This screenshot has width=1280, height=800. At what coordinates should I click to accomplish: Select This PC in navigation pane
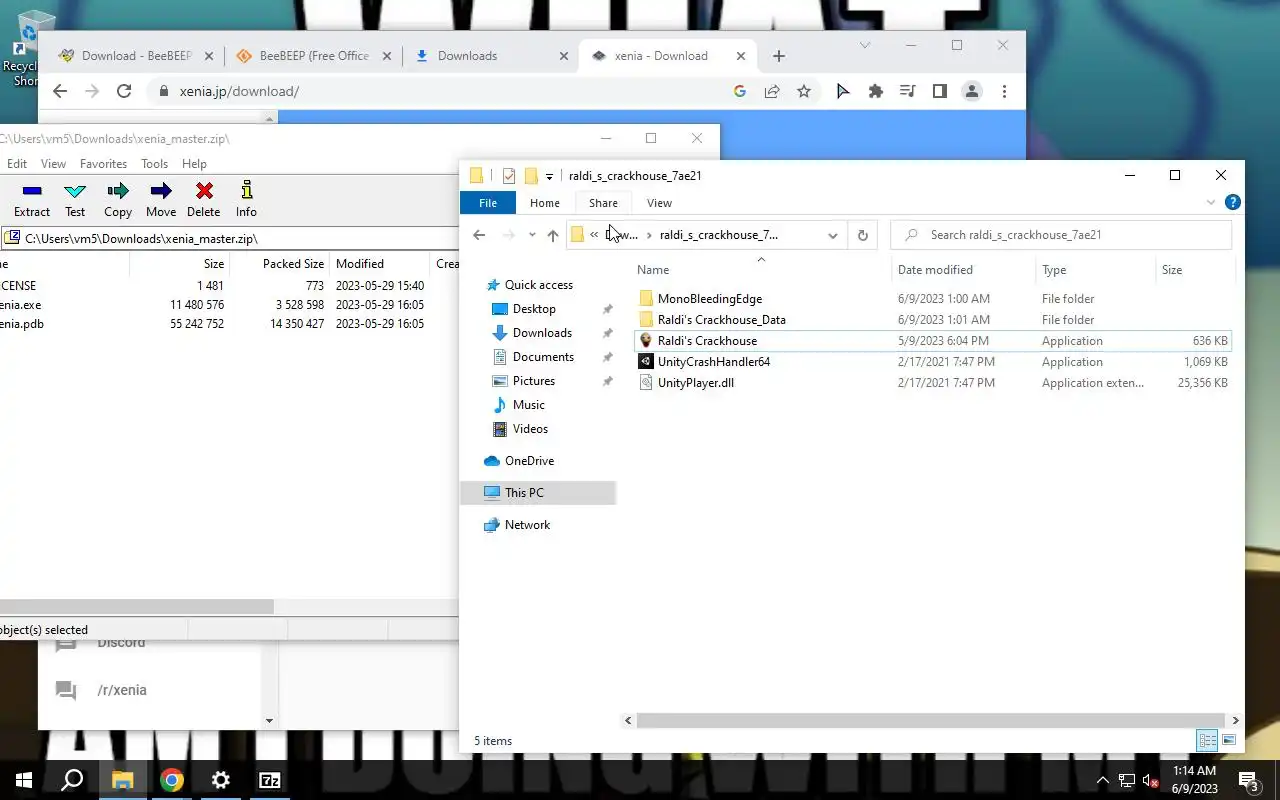538,493
